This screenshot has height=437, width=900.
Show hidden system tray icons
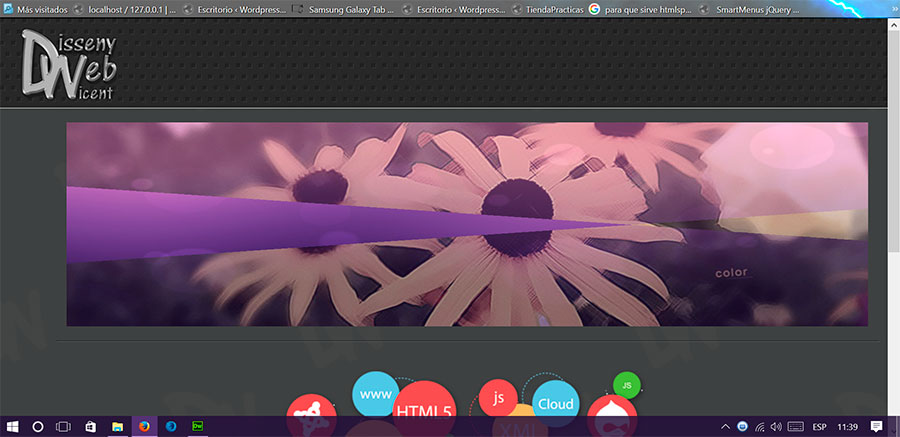click(726, 427)
